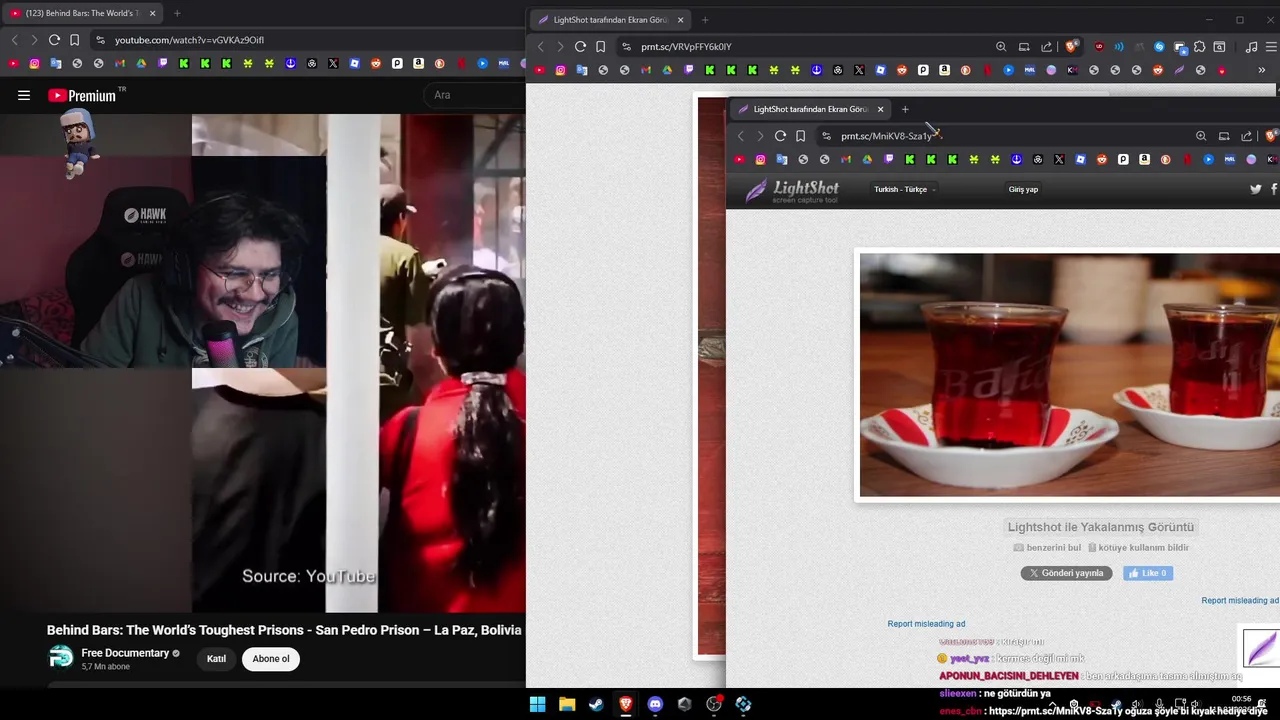Viewport: 1280px width, 720px height.
Task: Open the Brave main menu button
Action: 1272,46
